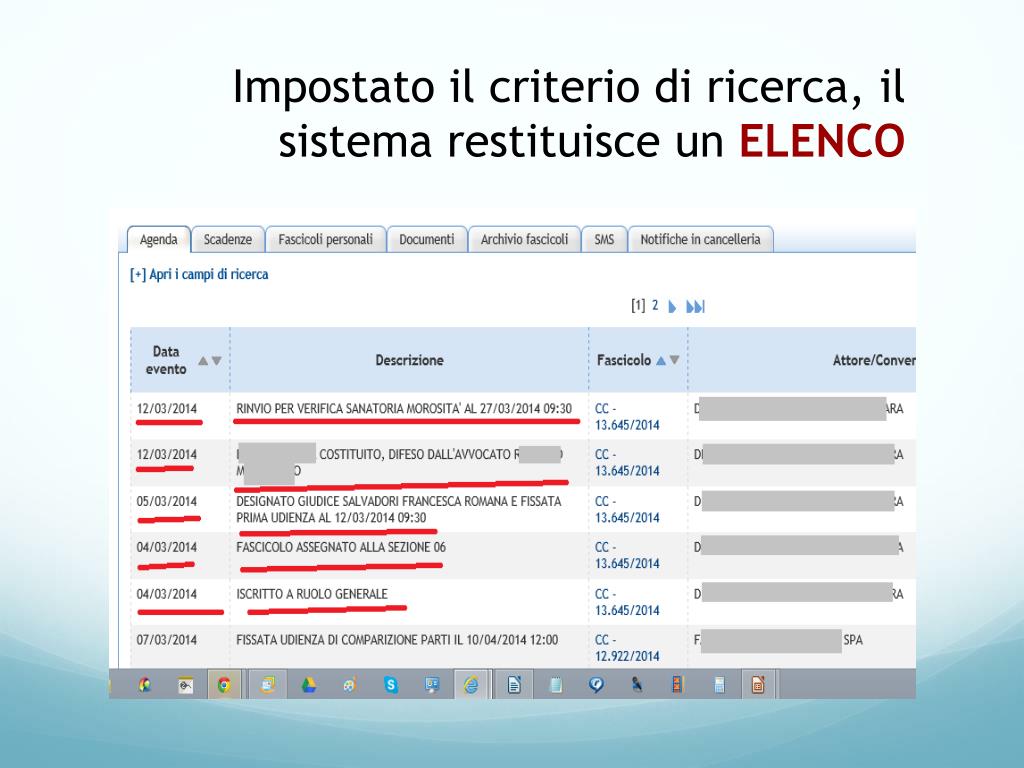Open LibreOffice Writer document icon in taskbar

click(515, 685)
